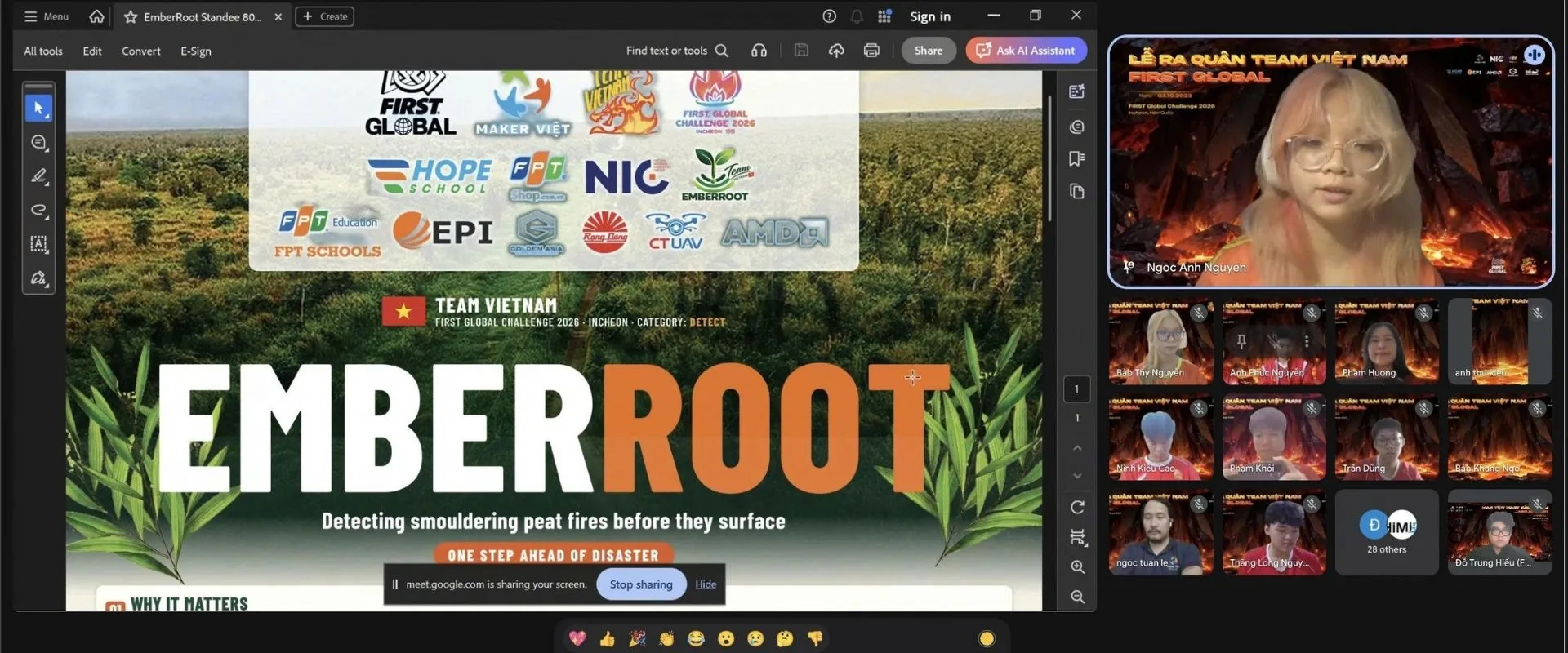Select the highlighter pen tool
Viewport: 1568px width, 653px height.
38,176
